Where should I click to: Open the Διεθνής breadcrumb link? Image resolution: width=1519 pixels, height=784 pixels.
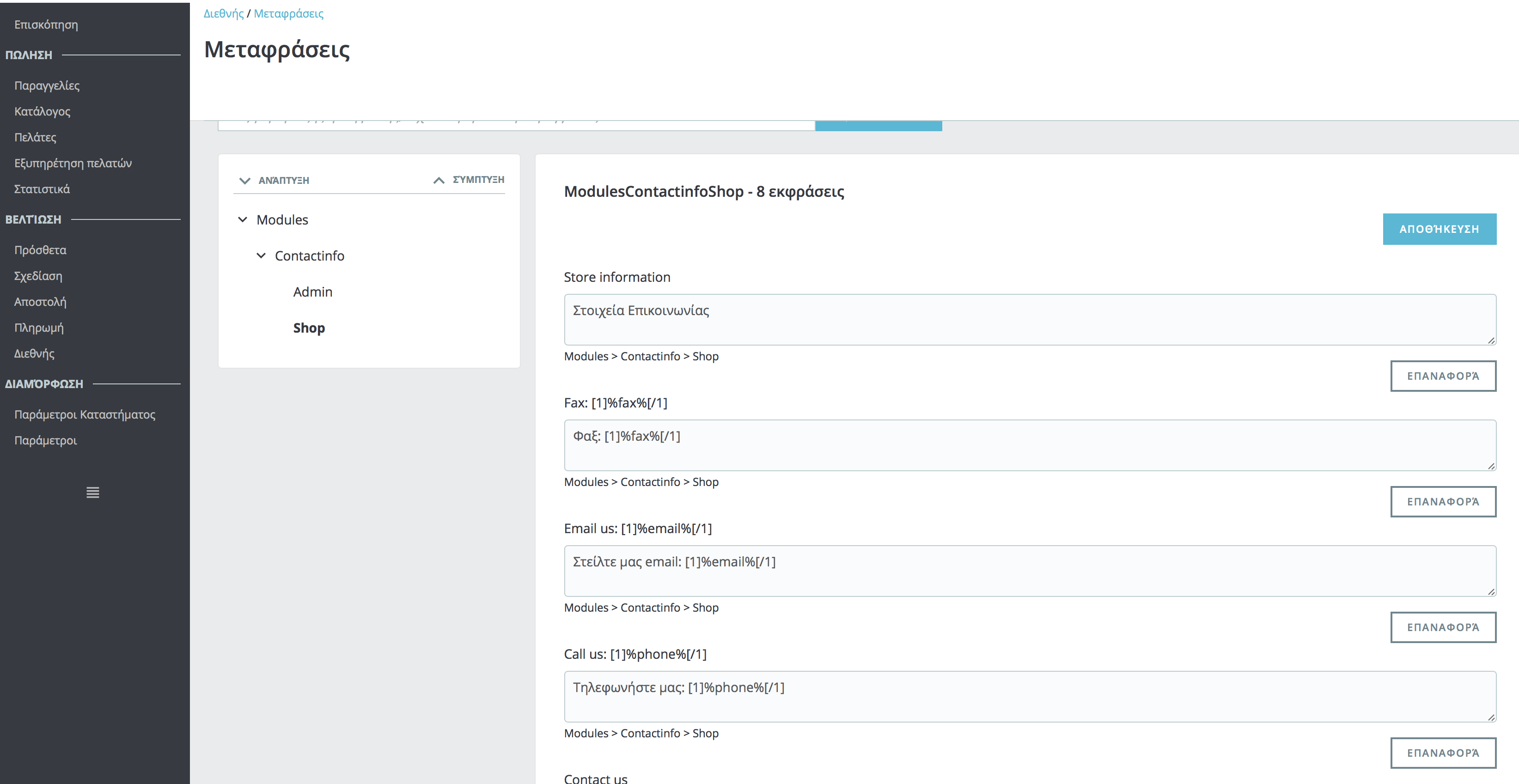click(x=224, y=13)
